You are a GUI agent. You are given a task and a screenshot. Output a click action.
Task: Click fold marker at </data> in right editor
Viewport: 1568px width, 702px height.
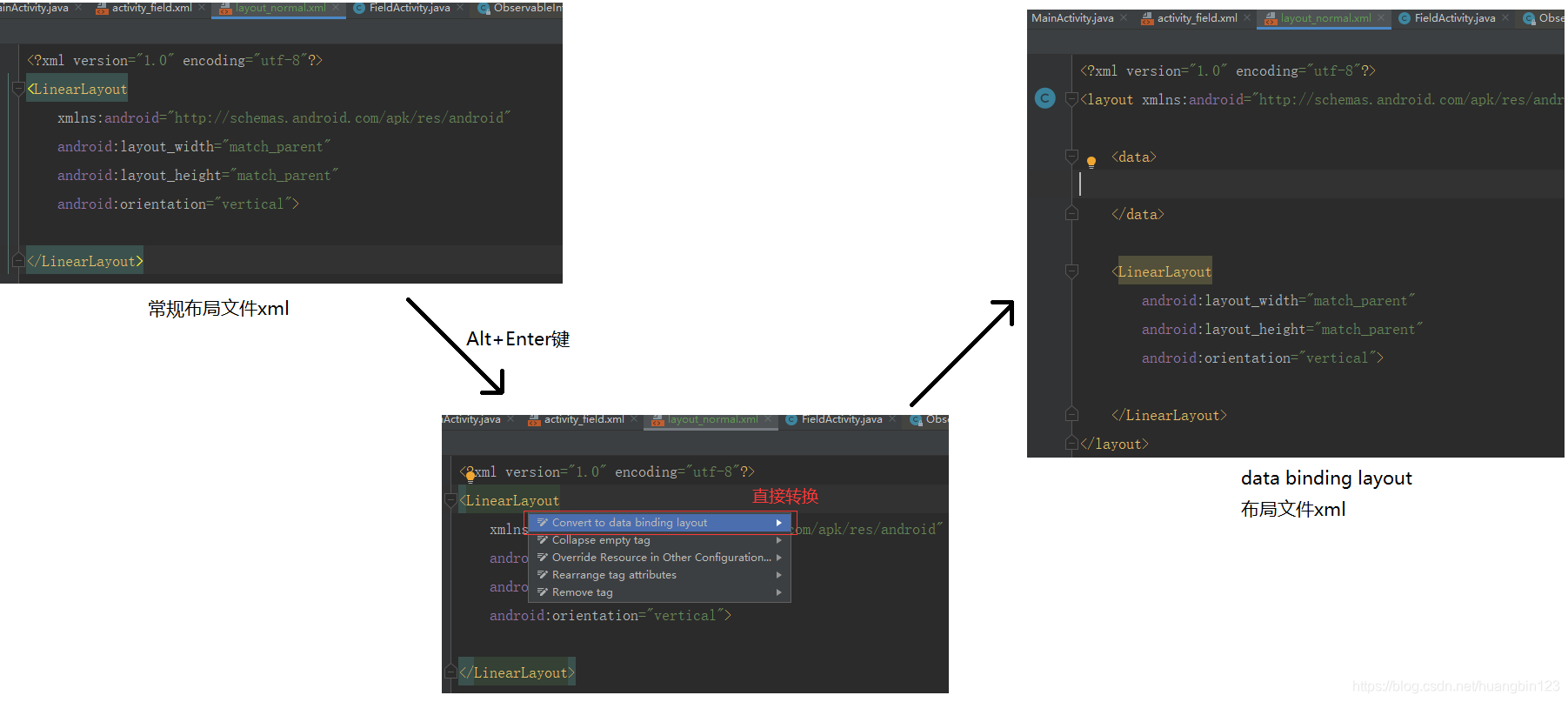(1071, 213)
